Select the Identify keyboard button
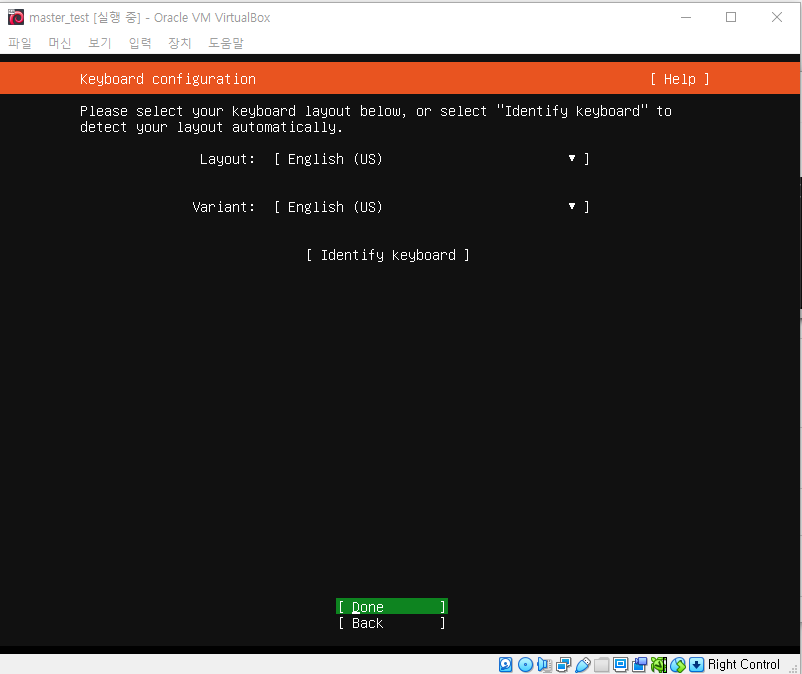 click(388, 255)
